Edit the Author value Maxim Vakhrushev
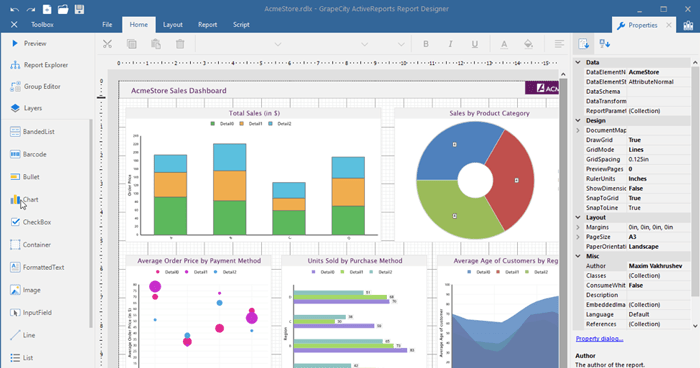The image size is (700, 368). (x=659, y=266)
